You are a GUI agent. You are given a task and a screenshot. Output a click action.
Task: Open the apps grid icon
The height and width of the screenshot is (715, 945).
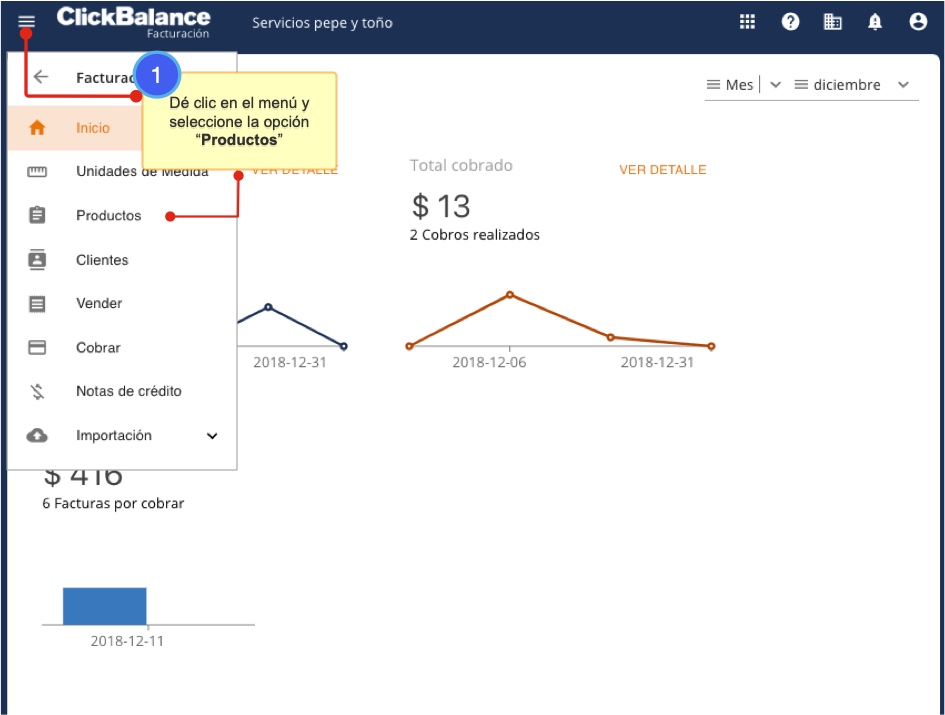click(747, 22)
